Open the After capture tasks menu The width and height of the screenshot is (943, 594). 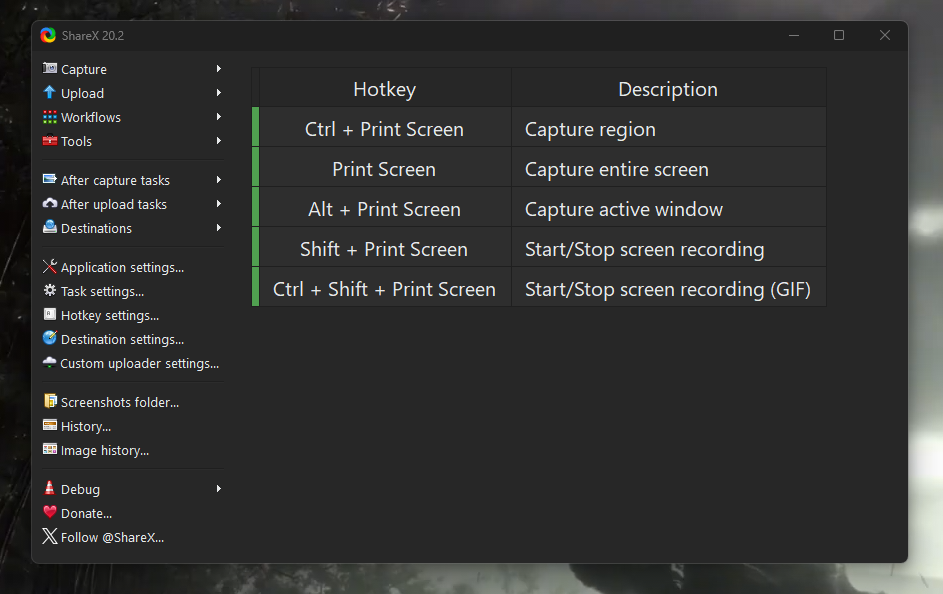click(132, 180)
